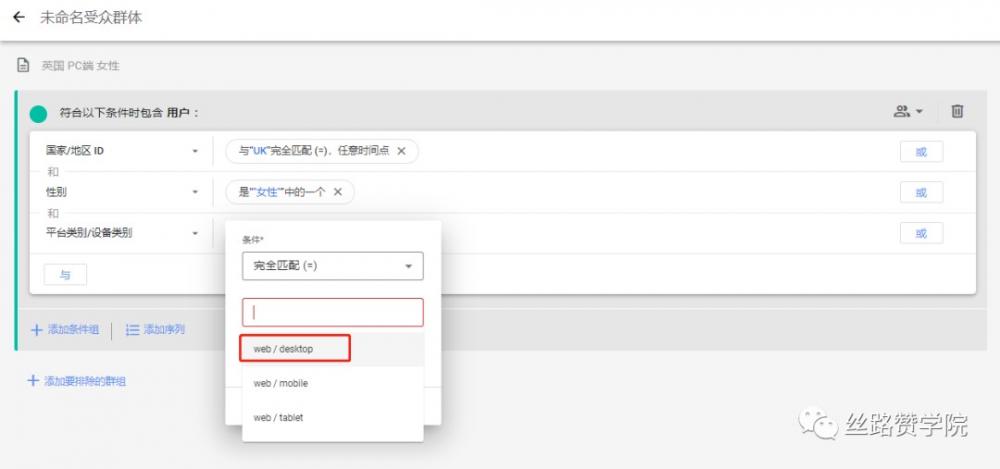This screenshot has width=1000, height=469.
Task: Click the empty value input field
Action: (332, 313)
